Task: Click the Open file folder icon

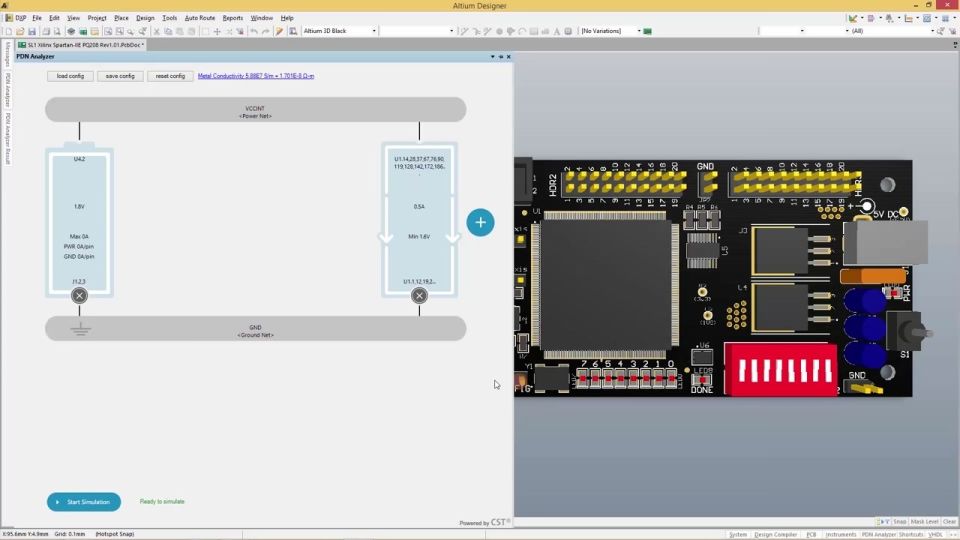Action: click(x=20, y=31)
